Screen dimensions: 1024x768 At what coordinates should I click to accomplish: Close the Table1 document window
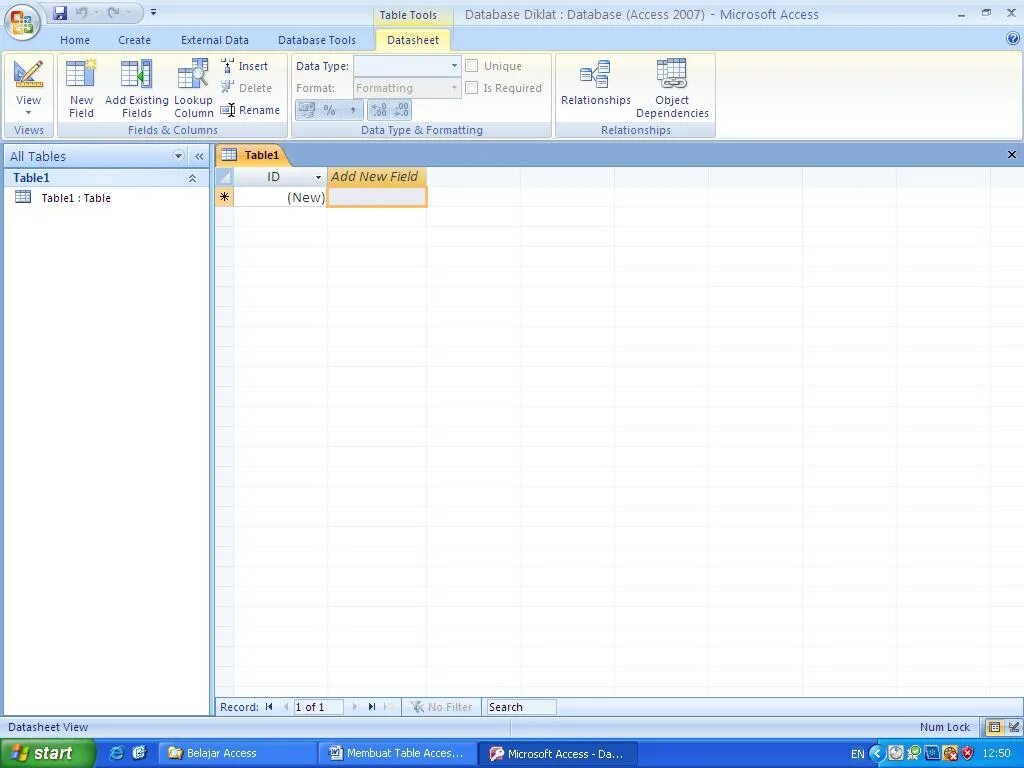coord(1012,155)
